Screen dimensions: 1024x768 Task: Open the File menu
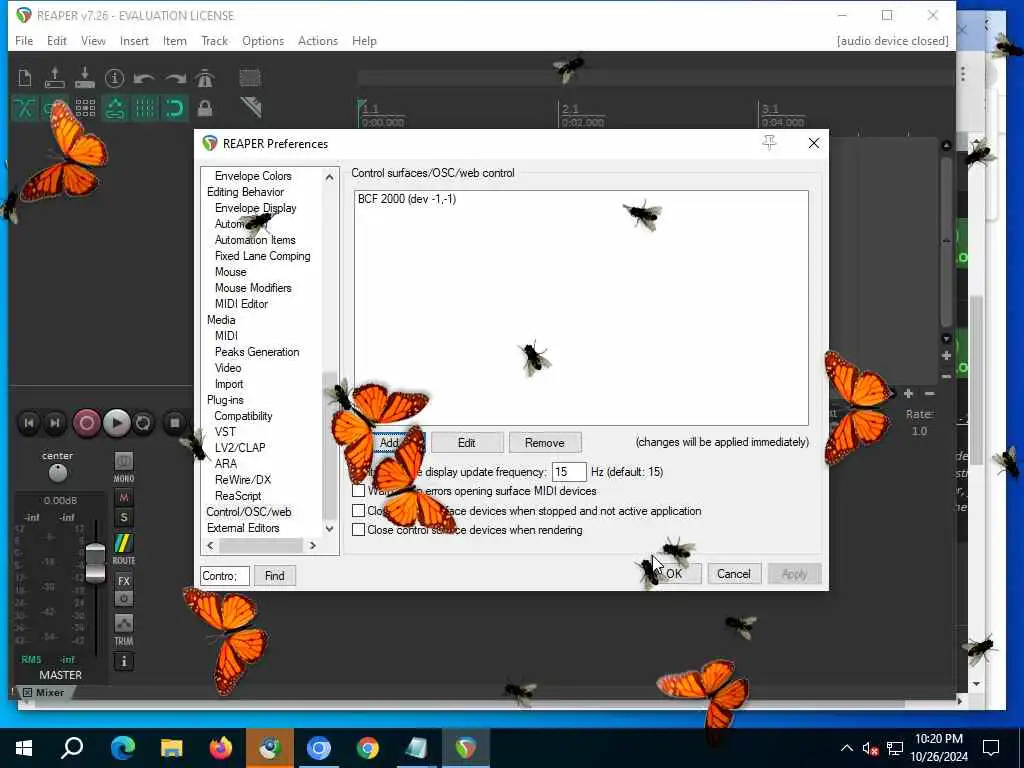24,40
